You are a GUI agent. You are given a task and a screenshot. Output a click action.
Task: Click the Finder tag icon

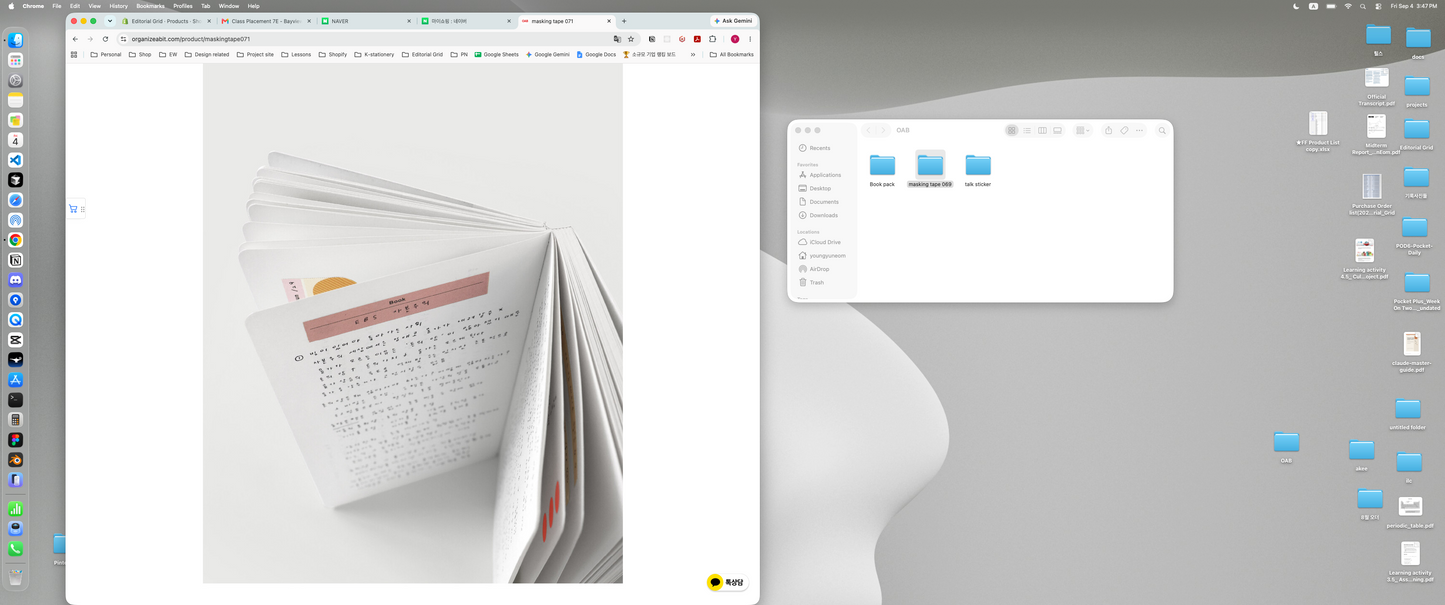(x=1124, y=130)
